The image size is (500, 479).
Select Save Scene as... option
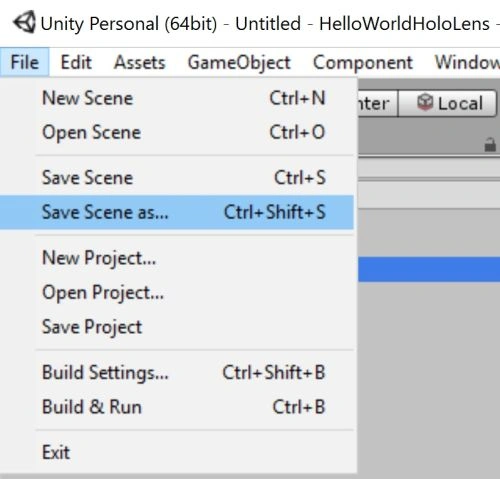pyautogui.click(x=177, y=212)
